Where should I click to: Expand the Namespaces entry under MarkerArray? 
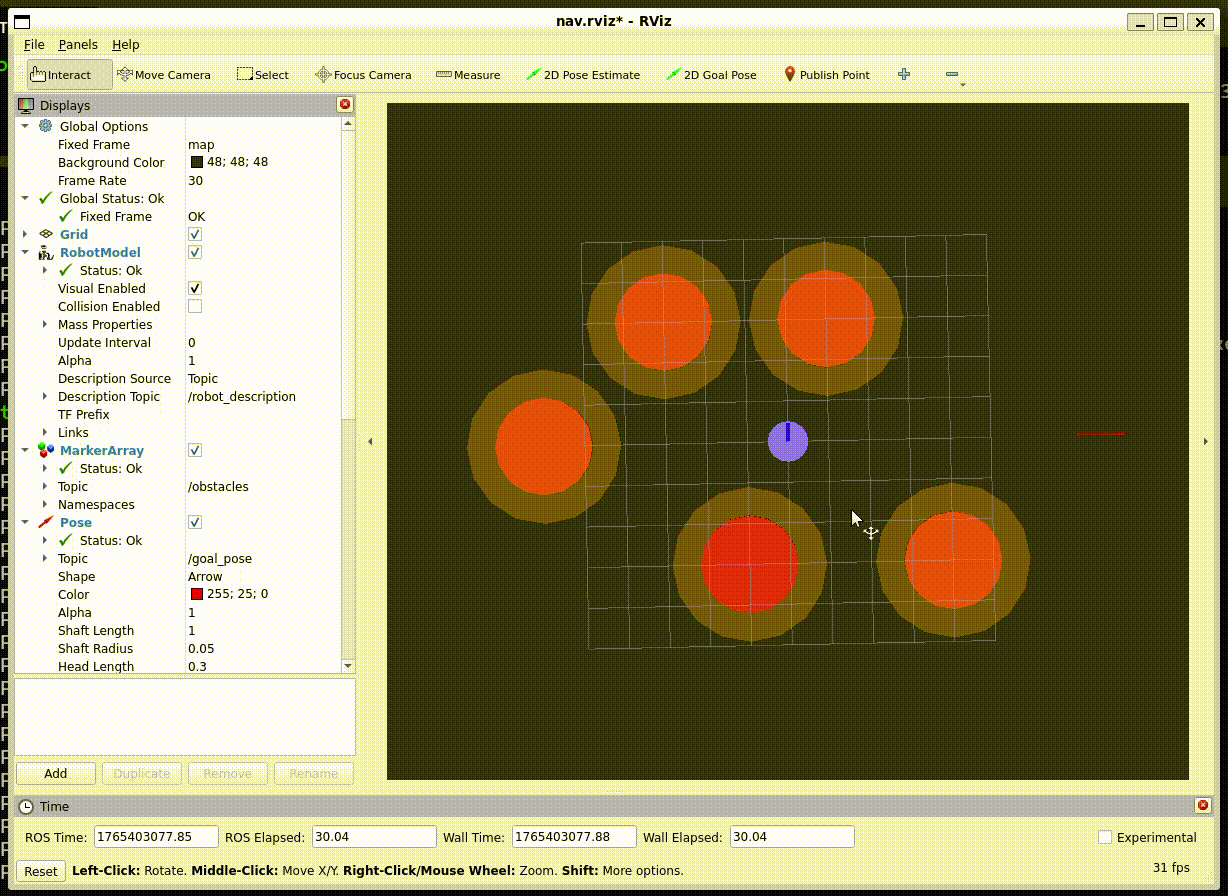(x=43, y=504)
